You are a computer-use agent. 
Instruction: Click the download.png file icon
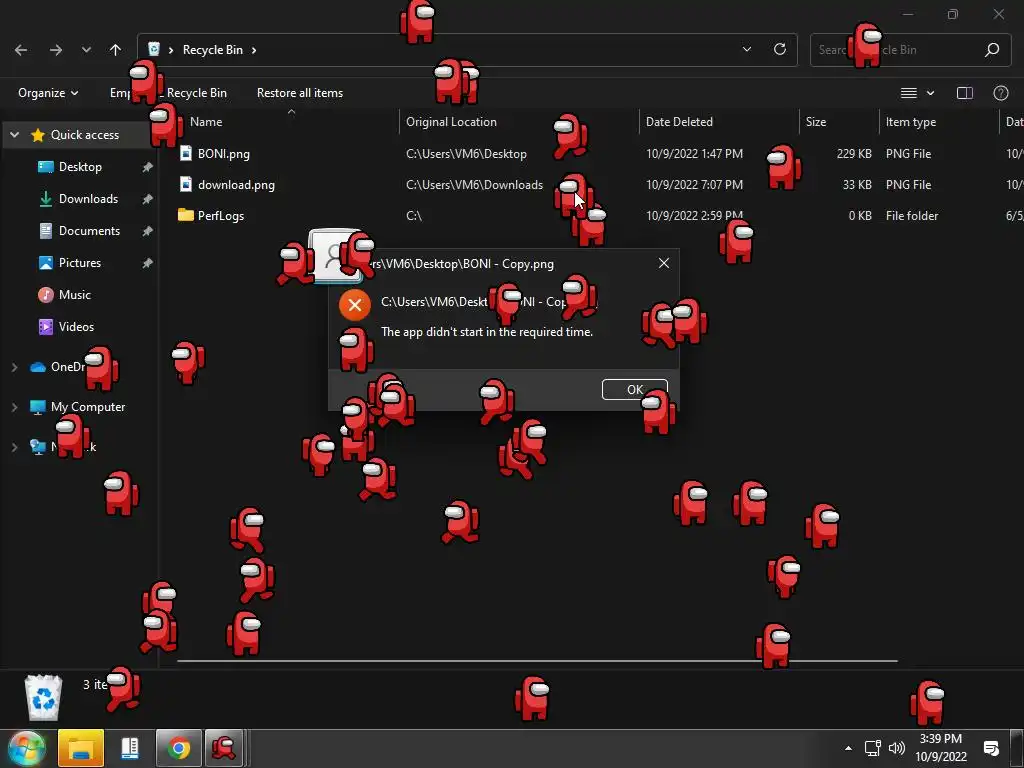(186, 184)
